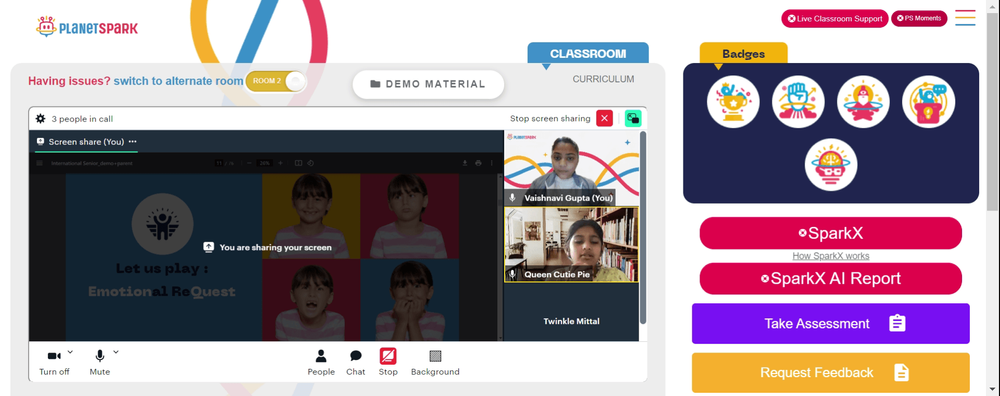Screen dimensions: 1000x396
Task: Click the red stop screen sharing X icon
Action: (x=604, y=119)
